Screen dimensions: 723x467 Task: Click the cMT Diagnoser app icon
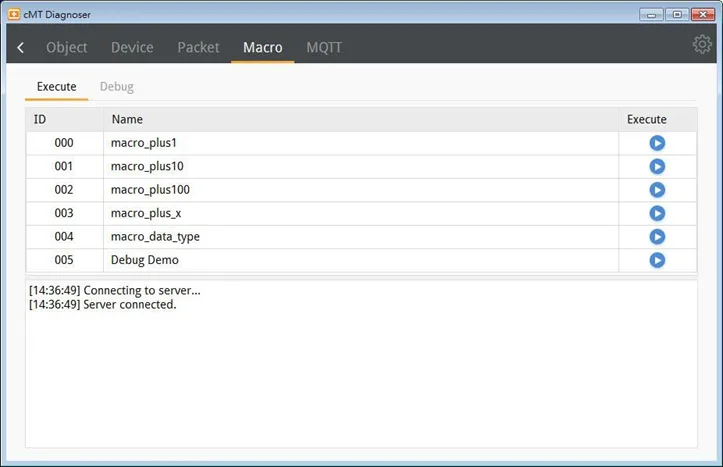[14, 14]
